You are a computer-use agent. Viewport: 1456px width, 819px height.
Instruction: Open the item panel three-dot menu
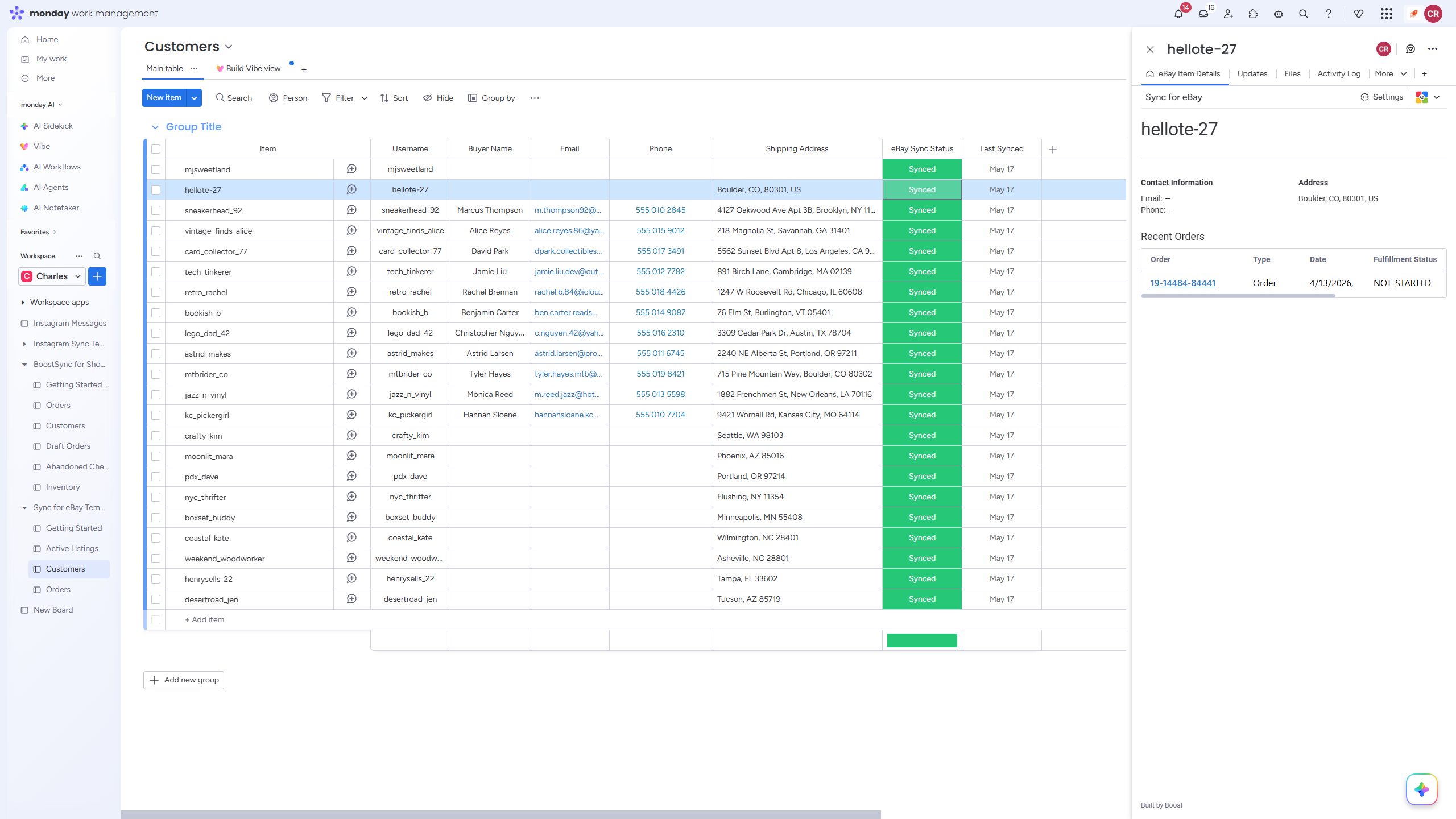tap(1433, 49)
